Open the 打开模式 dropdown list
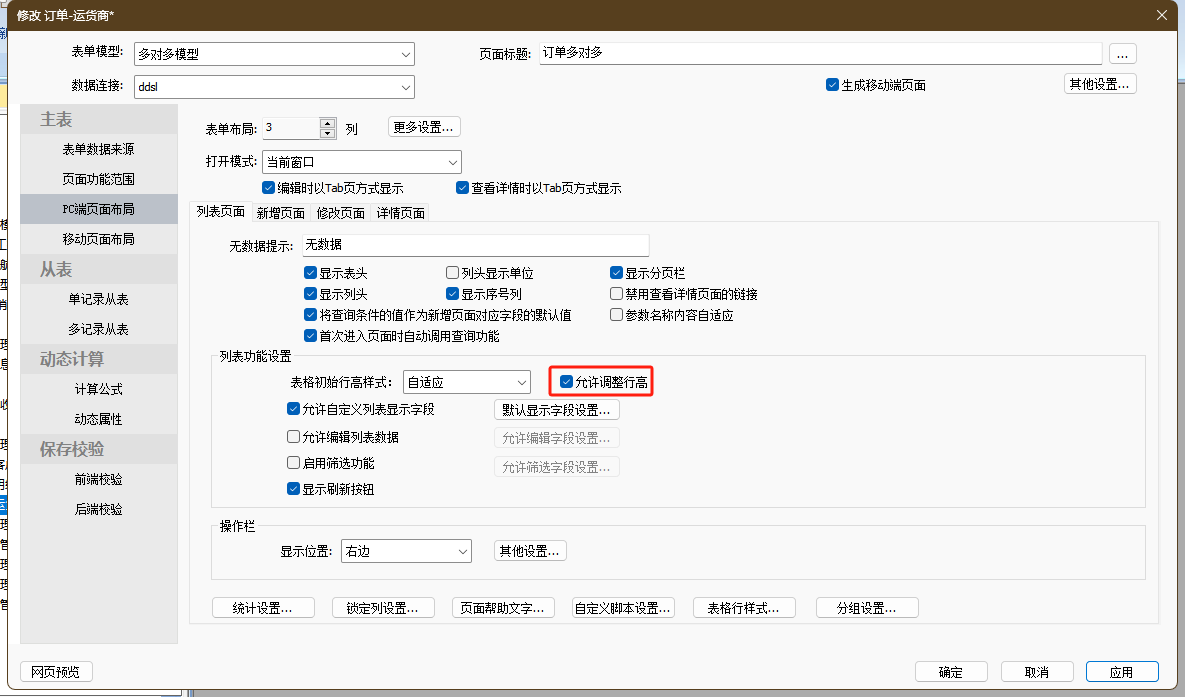Screen dimensions: 1185x697 452,162
